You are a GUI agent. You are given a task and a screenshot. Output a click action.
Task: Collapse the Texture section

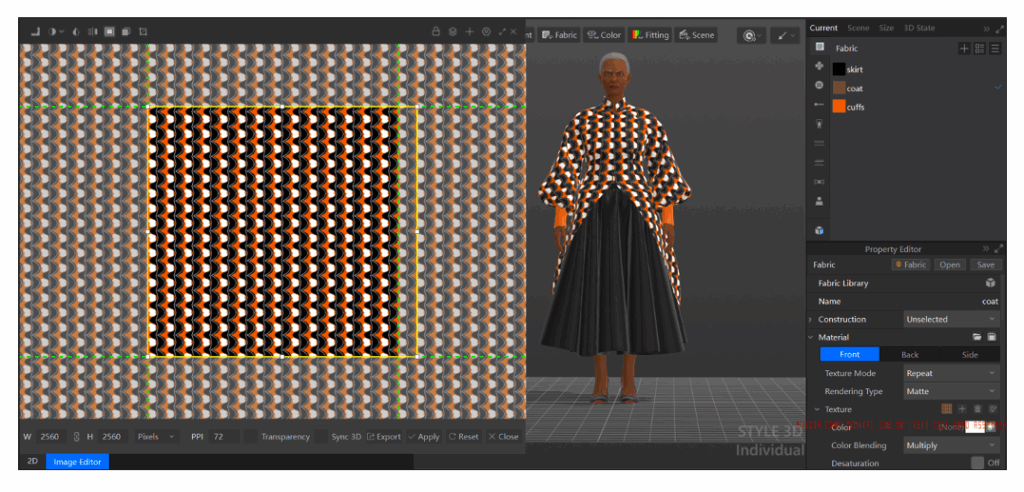[x=816, y=410]
